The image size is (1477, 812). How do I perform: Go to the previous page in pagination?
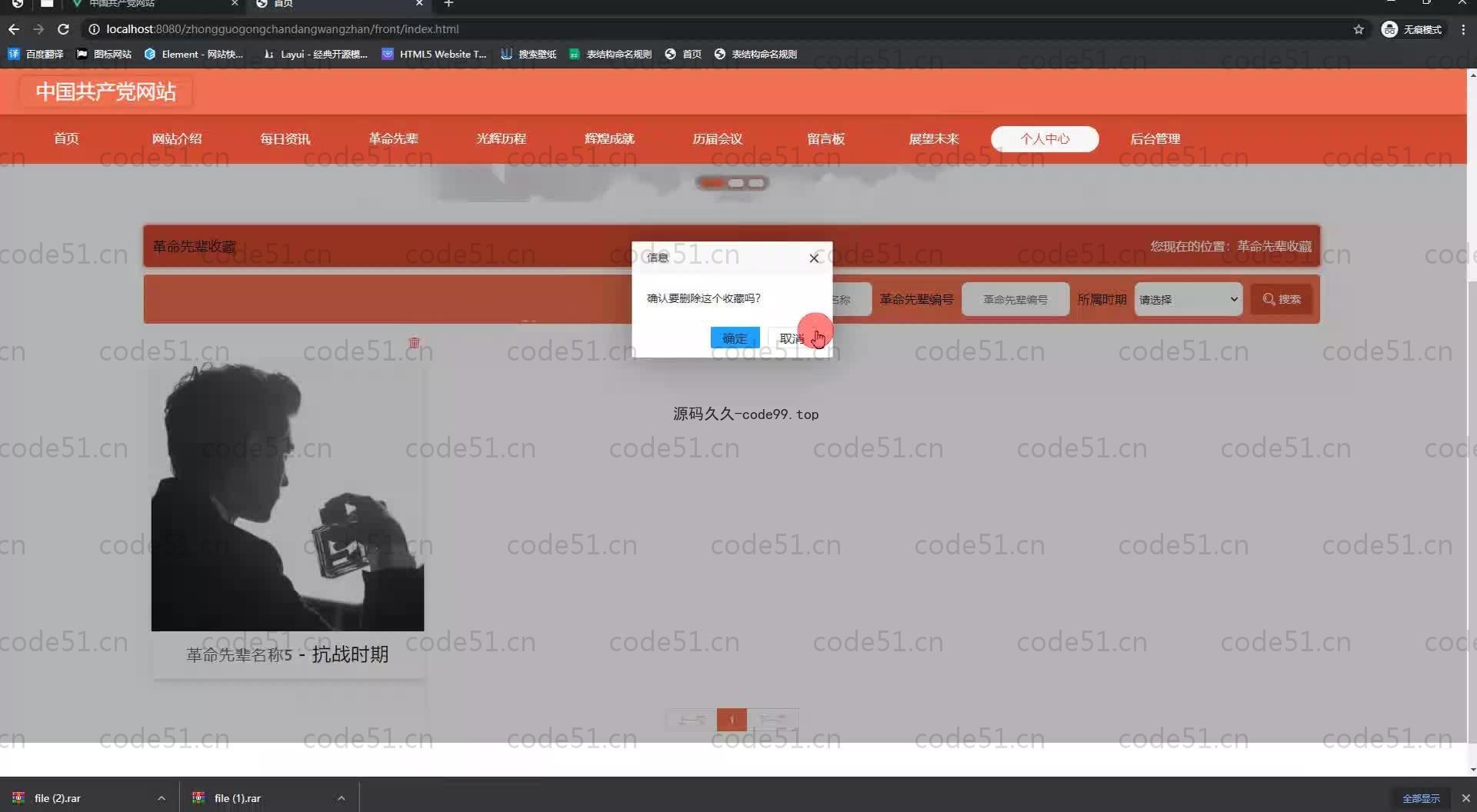(x=691, y=720)
